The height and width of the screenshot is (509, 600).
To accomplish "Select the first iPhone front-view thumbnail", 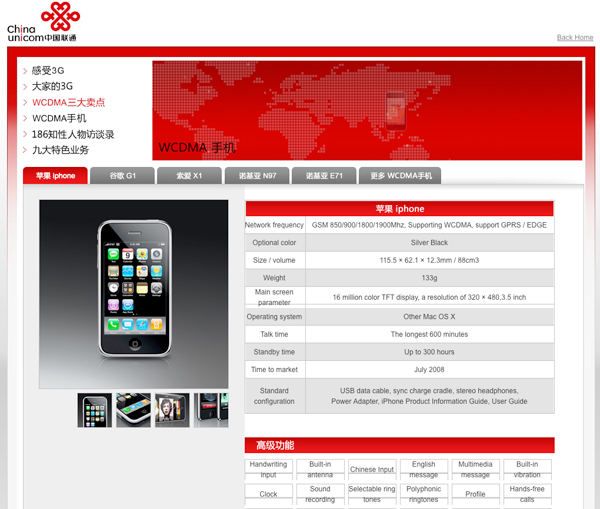I will pyautogui.click(x=95, y=410).
